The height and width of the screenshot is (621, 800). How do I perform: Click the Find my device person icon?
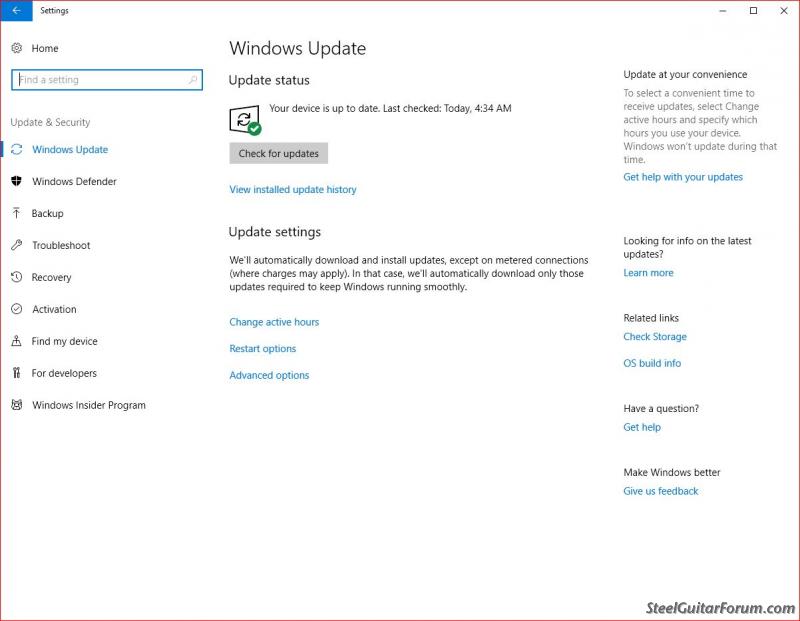pyautogui.click(x=17, y=341)
